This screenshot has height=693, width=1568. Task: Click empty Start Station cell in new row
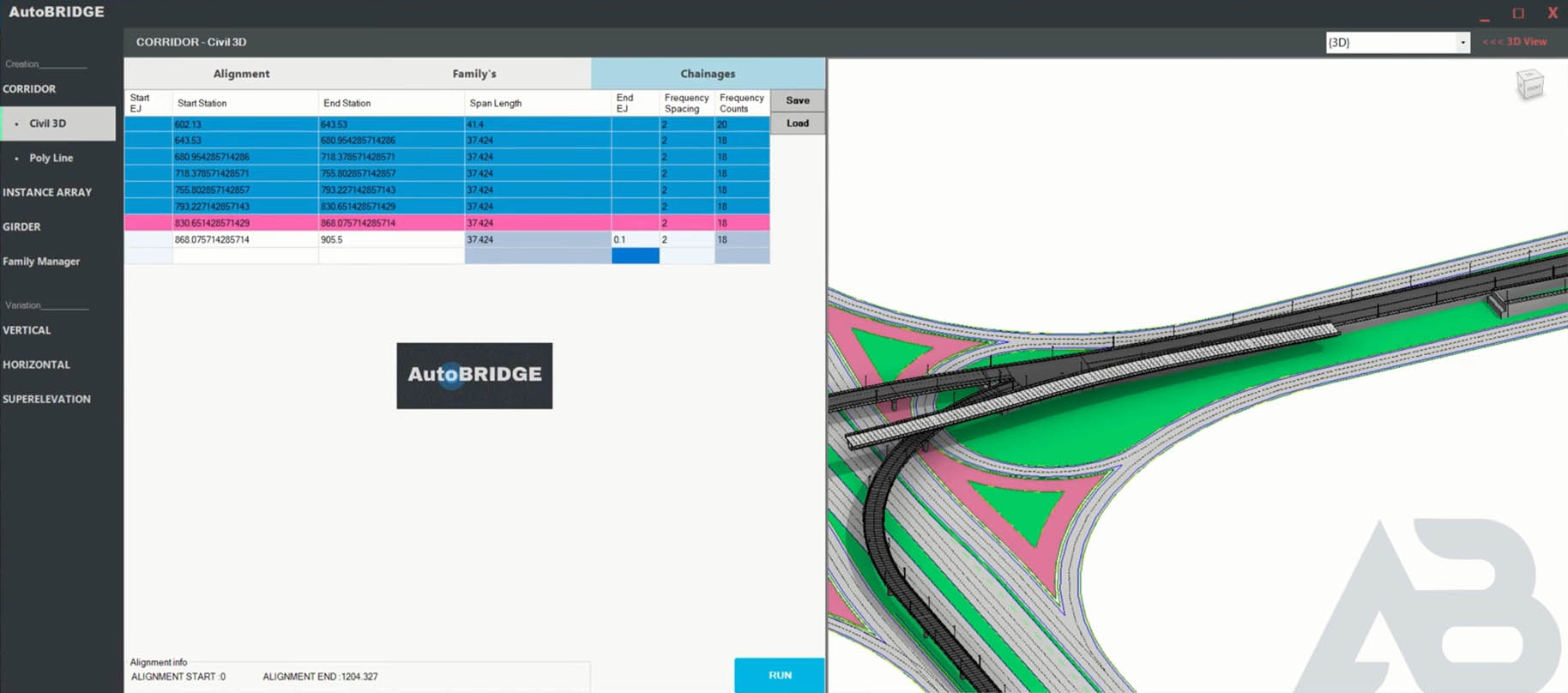[245, 256]
